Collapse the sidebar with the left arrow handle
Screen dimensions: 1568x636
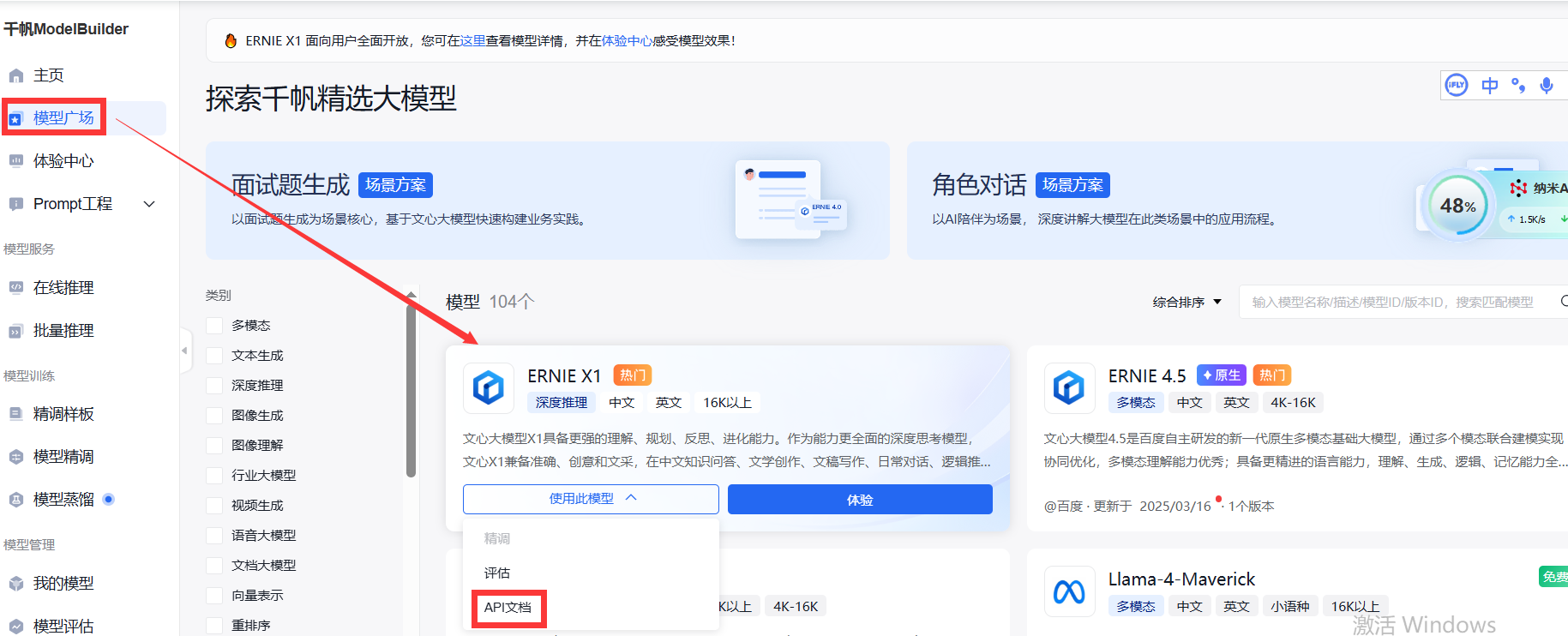point(184,350)
